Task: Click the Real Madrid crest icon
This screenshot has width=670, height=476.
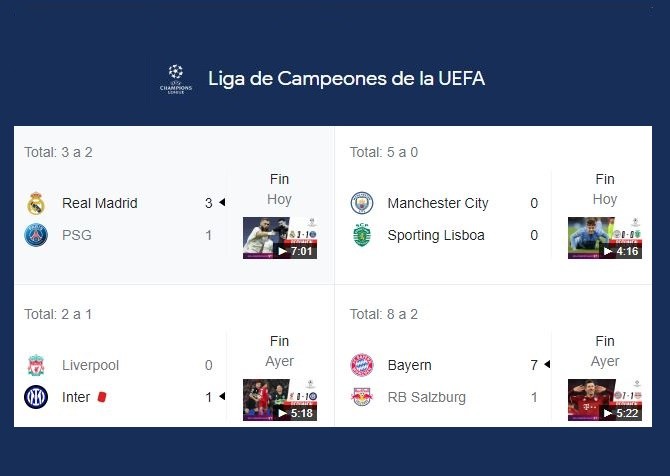Action: pos(36,203)
